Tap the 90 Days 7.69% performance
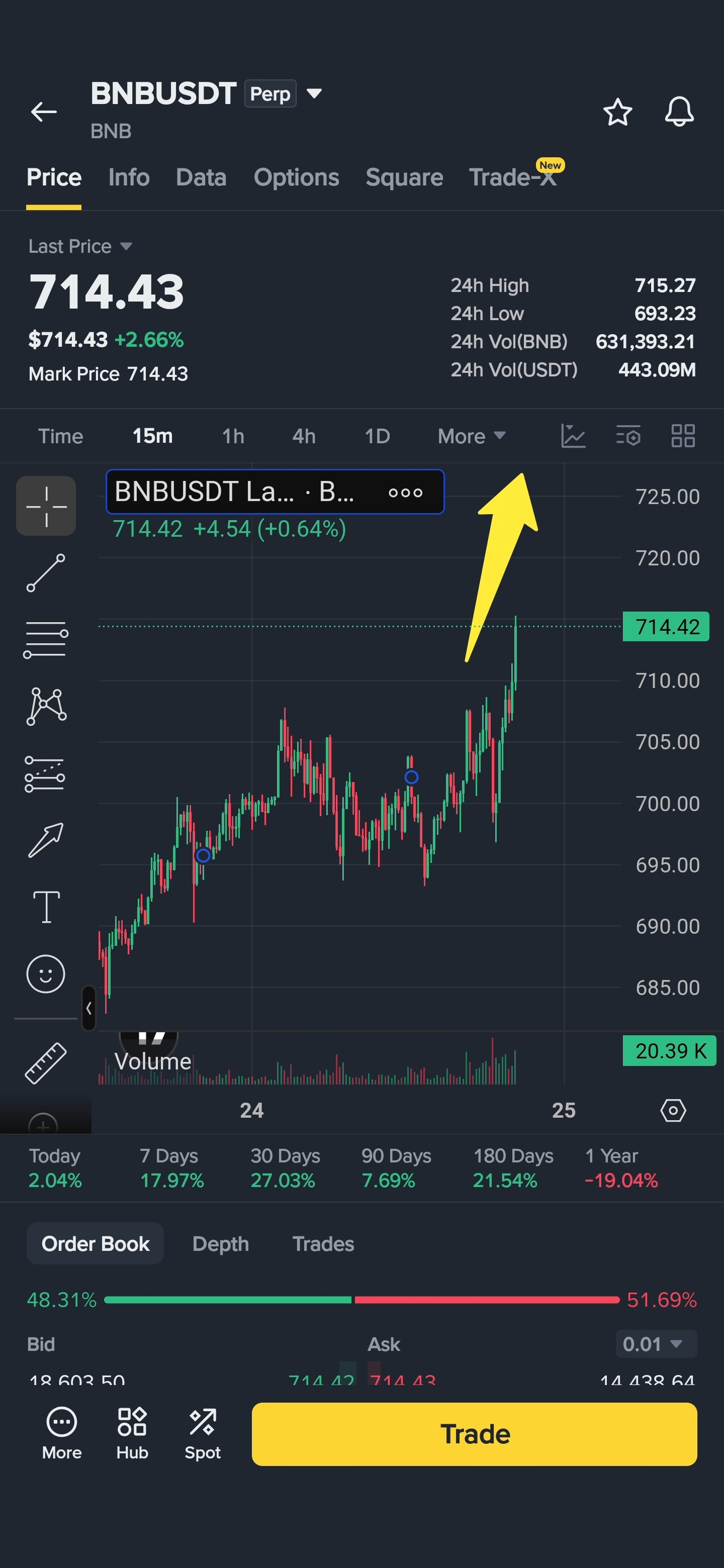The width and height of the screenshot is (724, 1568). pyautogui.click(x=396, y=1167)
